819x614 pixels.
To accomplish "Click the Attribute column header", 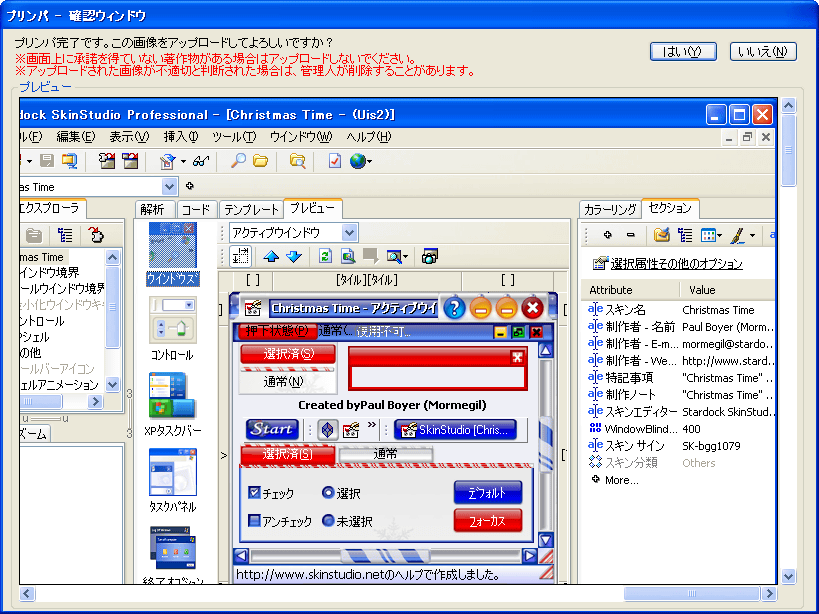I will (x=630, y=290).
